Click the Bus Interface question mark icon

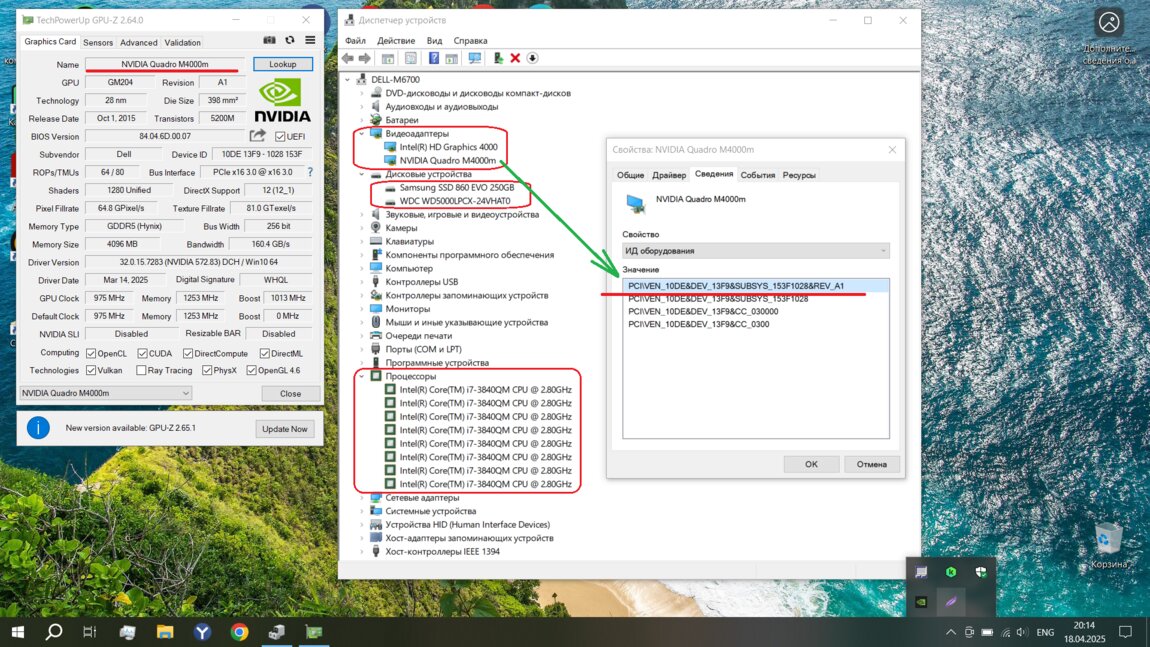click(x=310, y=173)
